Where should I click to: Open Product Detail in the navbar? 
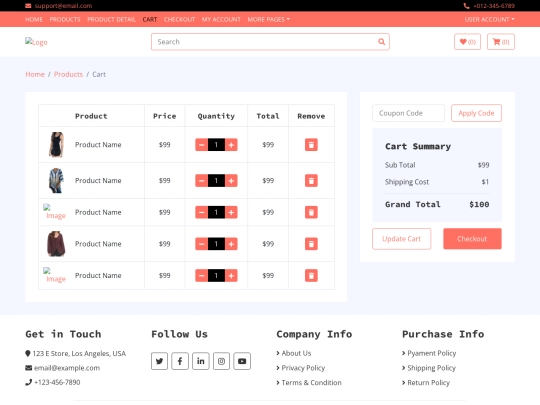(111, 20)
